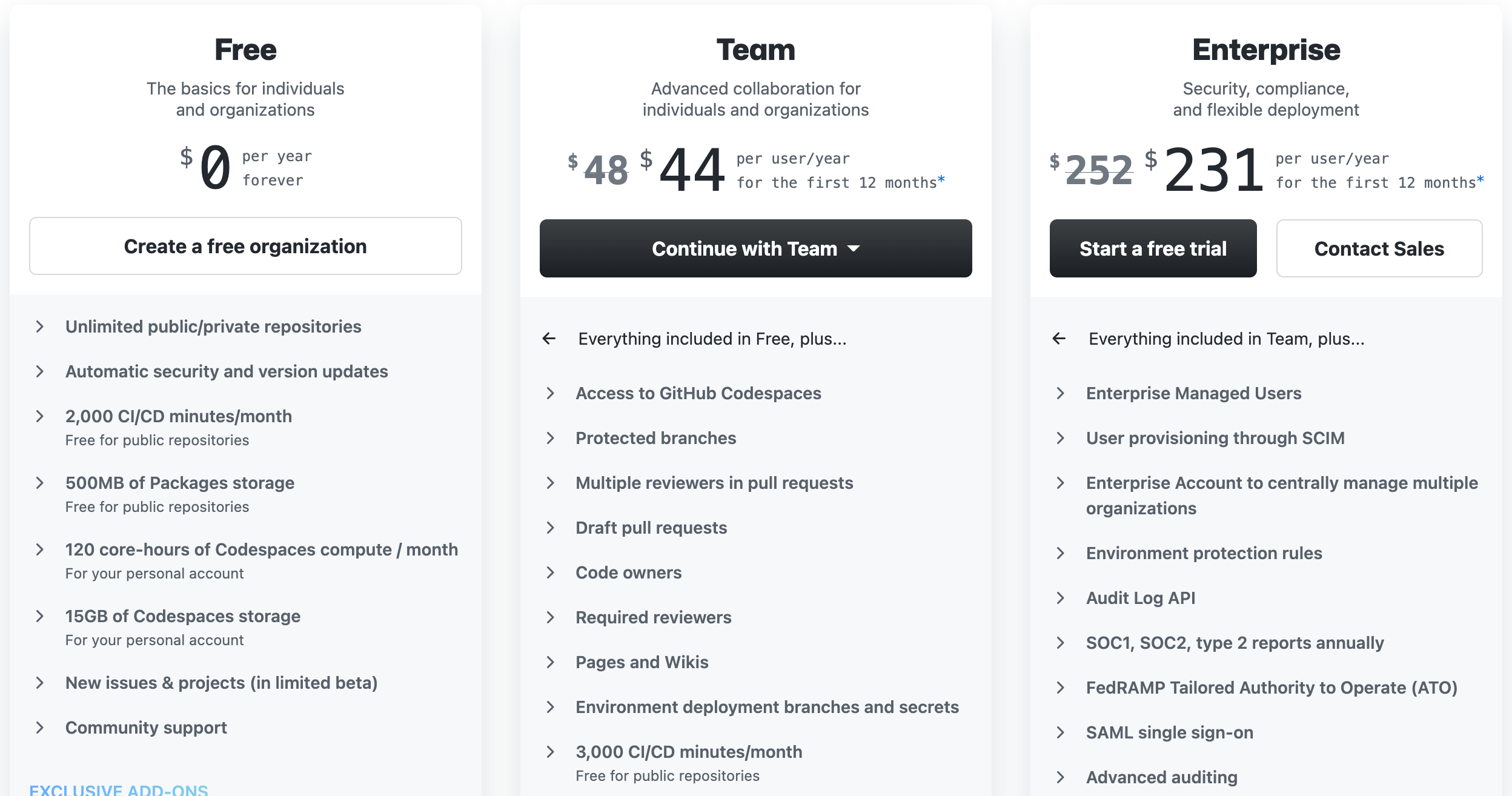Click the Pages and Wikis feature item
Screen dimensions: 1512x796
[642, 662]
